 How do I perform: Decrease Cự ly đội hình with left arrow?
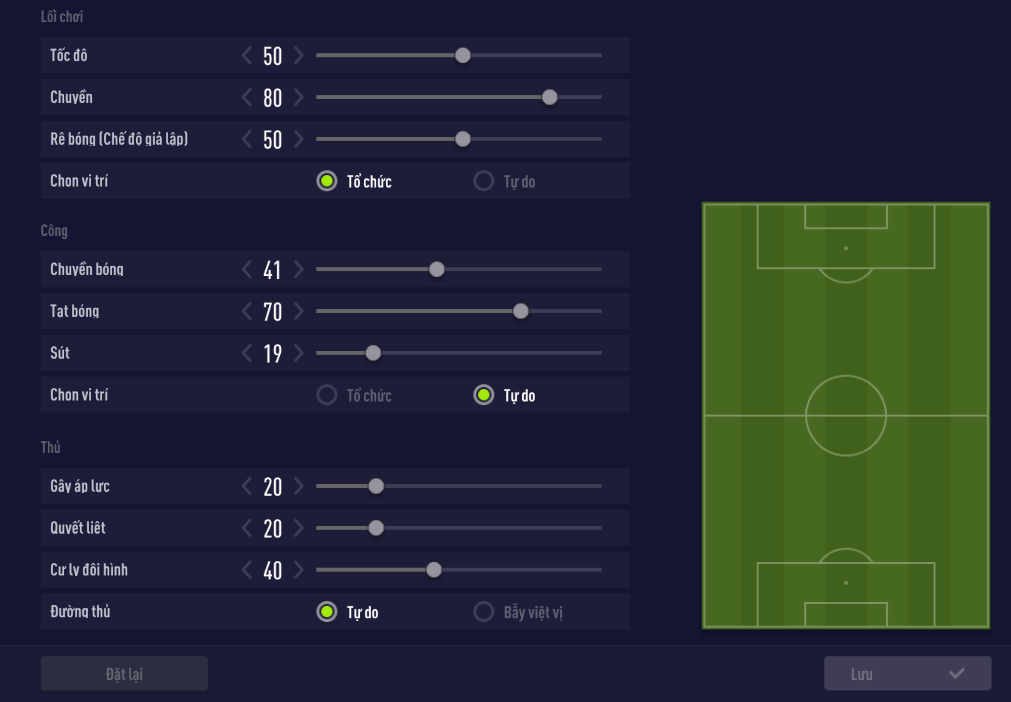247,570
